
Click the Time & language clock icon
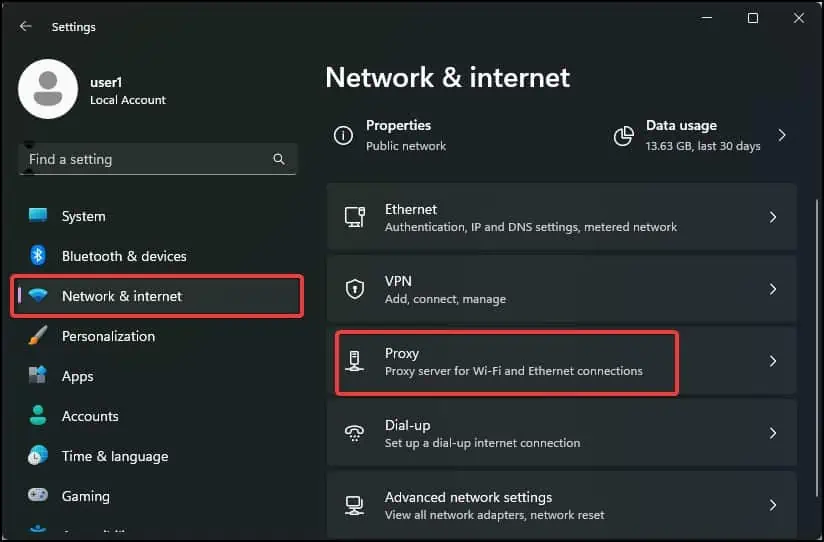point(38,456)
